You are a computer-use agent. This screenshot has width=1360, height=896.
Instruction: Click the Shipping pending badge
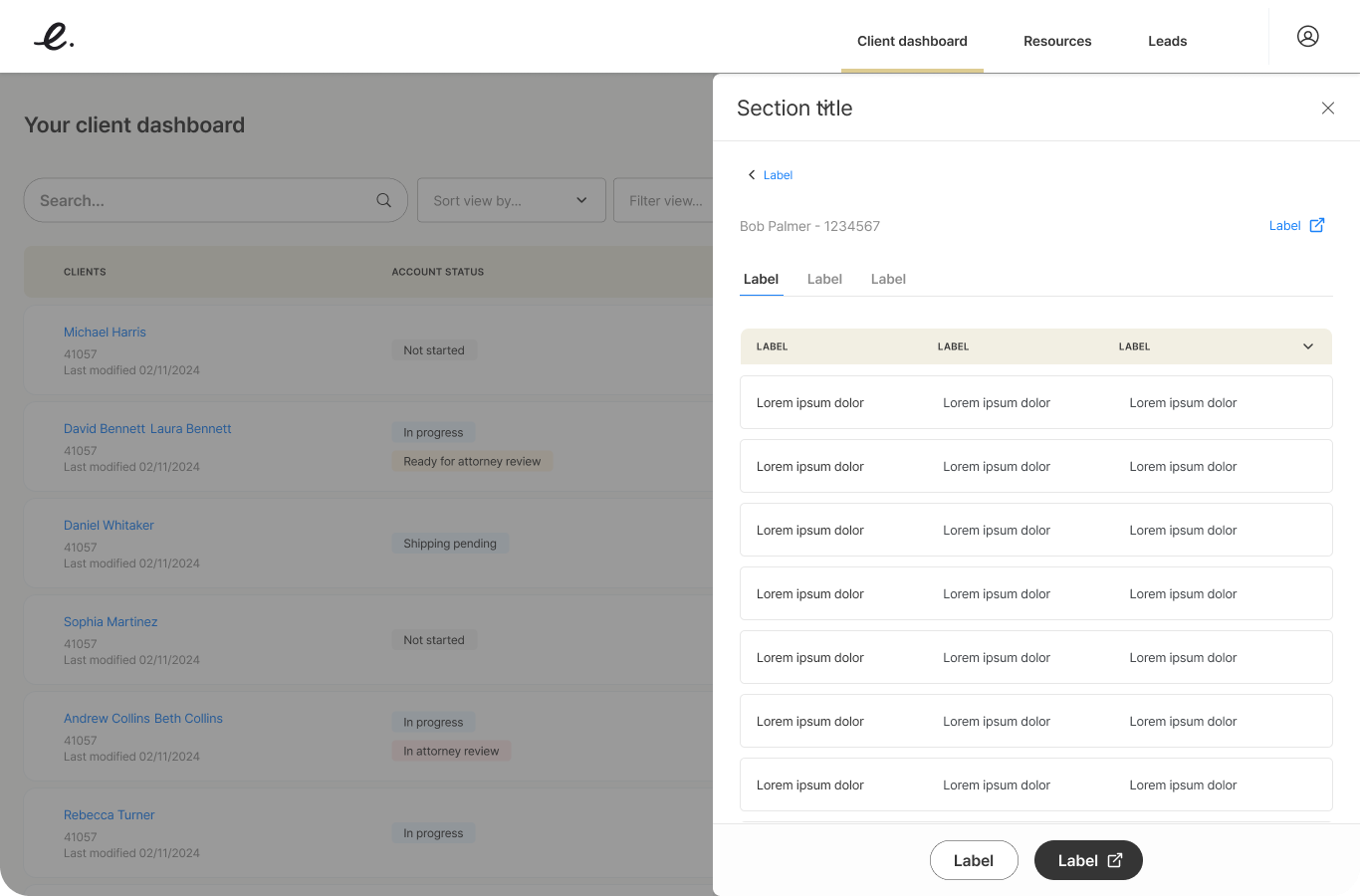click(450, 544)
